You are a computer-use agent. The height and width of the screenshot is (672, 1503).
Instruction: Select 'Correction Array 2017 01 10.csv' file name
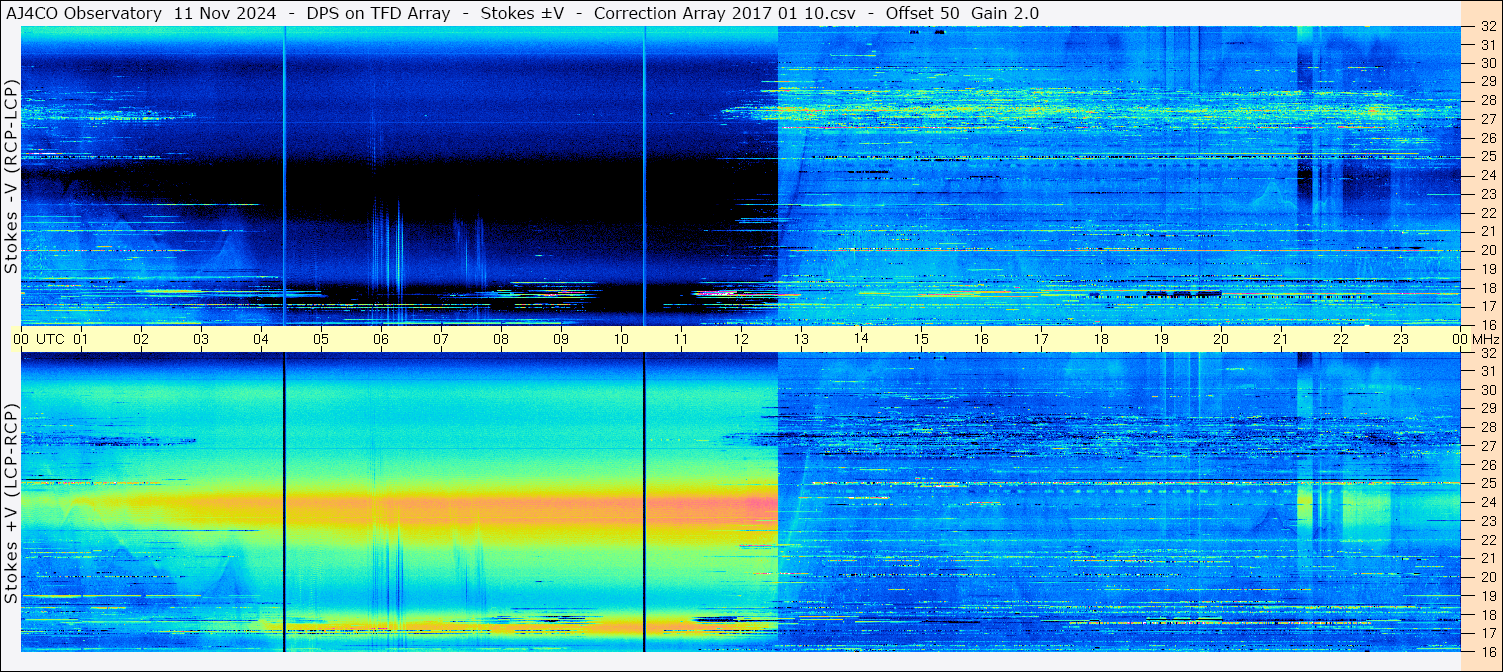pos(724,13)
